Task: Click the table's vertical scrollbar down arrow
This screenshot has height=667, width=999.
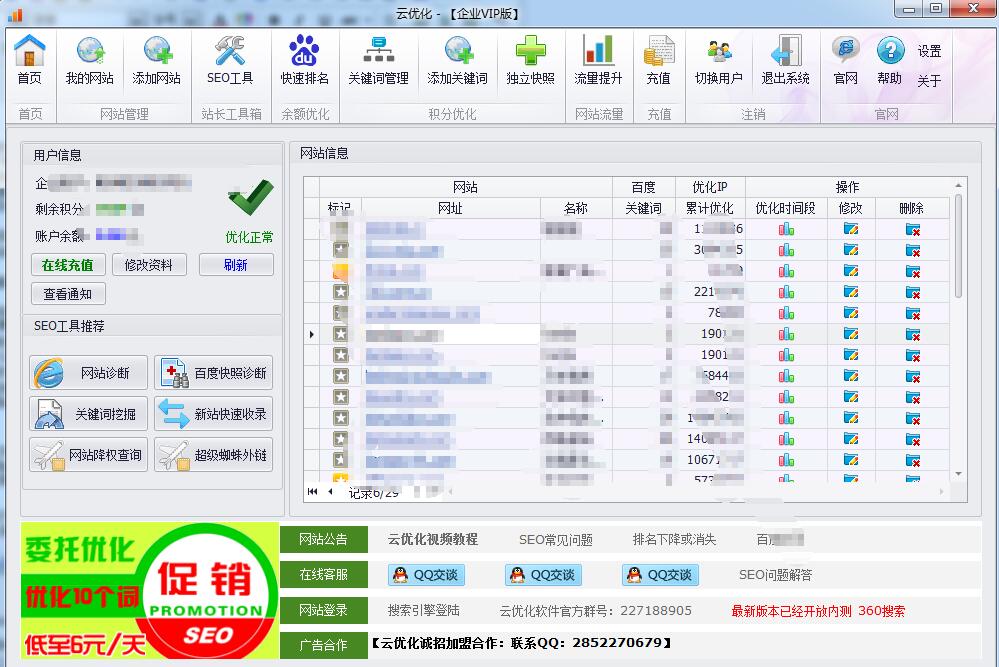Action: 958,474
